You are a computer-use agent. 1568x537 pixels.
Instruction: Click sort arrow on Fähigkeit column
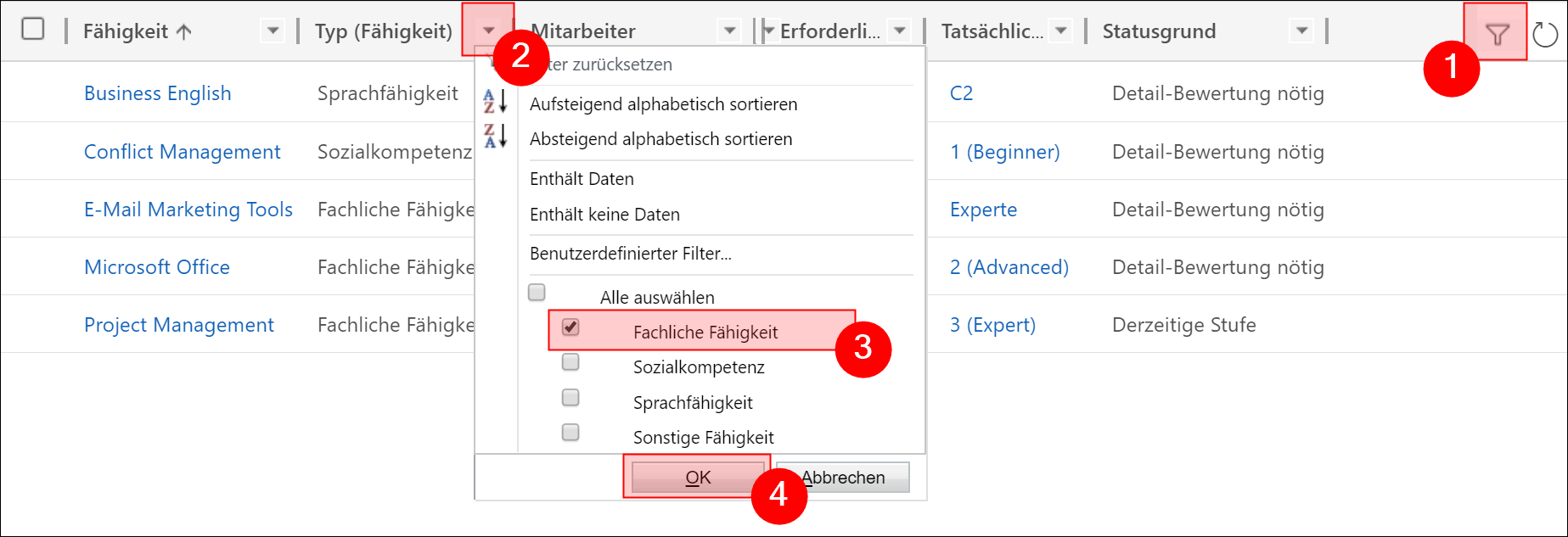(x=184, y=32)
